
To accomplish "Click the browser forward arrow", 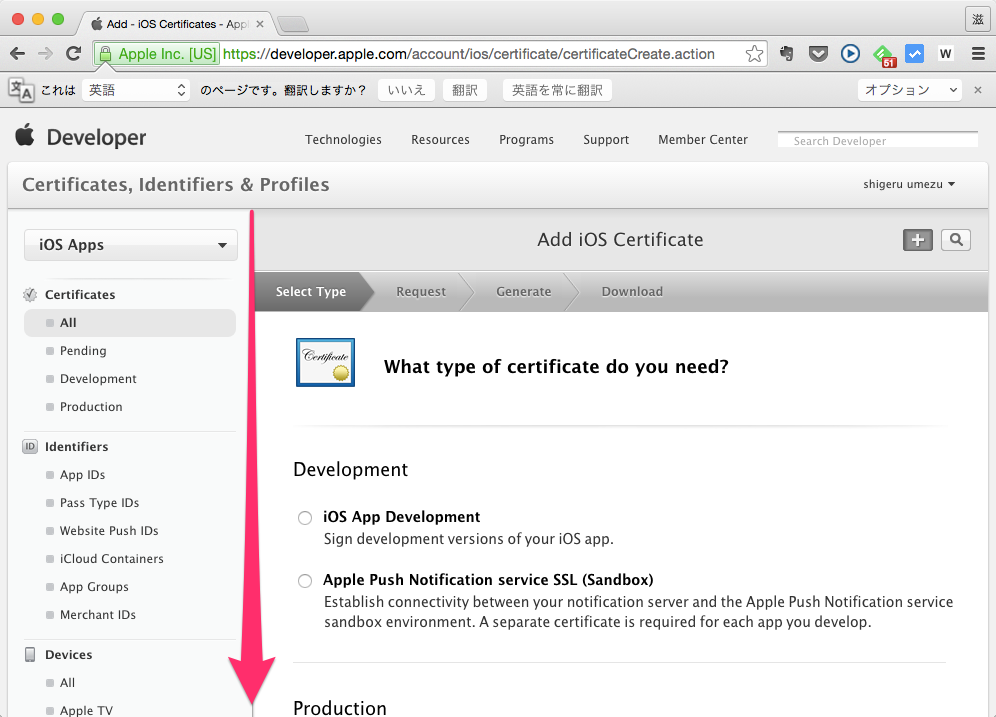I will (45, 54).
